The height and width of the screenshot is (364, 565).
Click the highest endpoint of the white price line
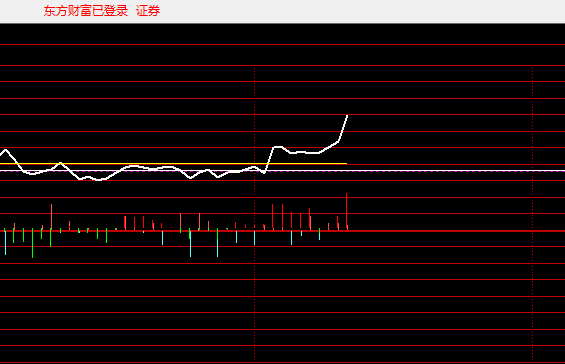tap(347, 116)
